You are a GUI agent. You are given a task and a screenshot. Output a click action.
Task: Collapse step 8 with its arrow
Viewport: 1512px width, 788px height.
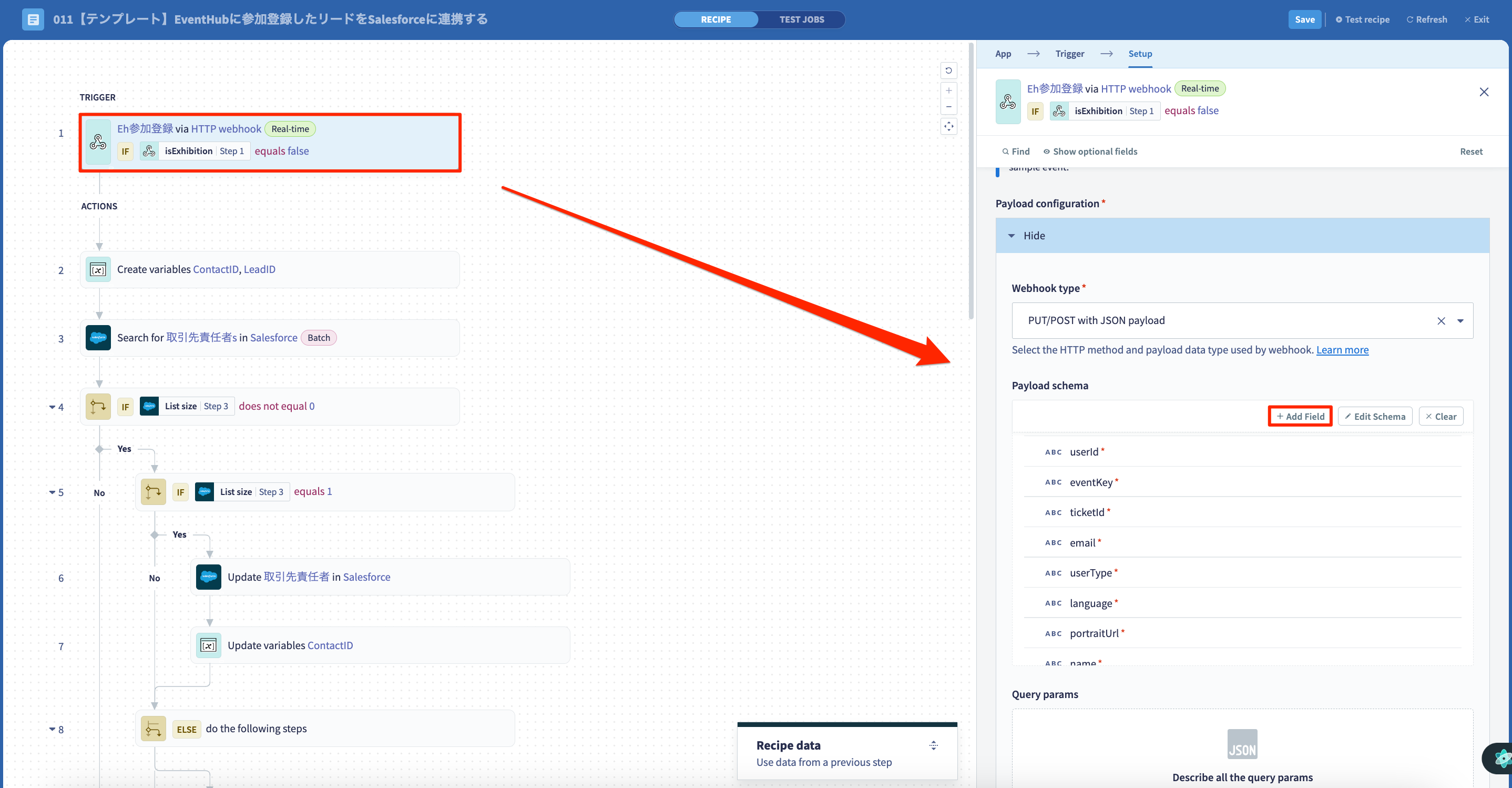click(x=52, y=729)
